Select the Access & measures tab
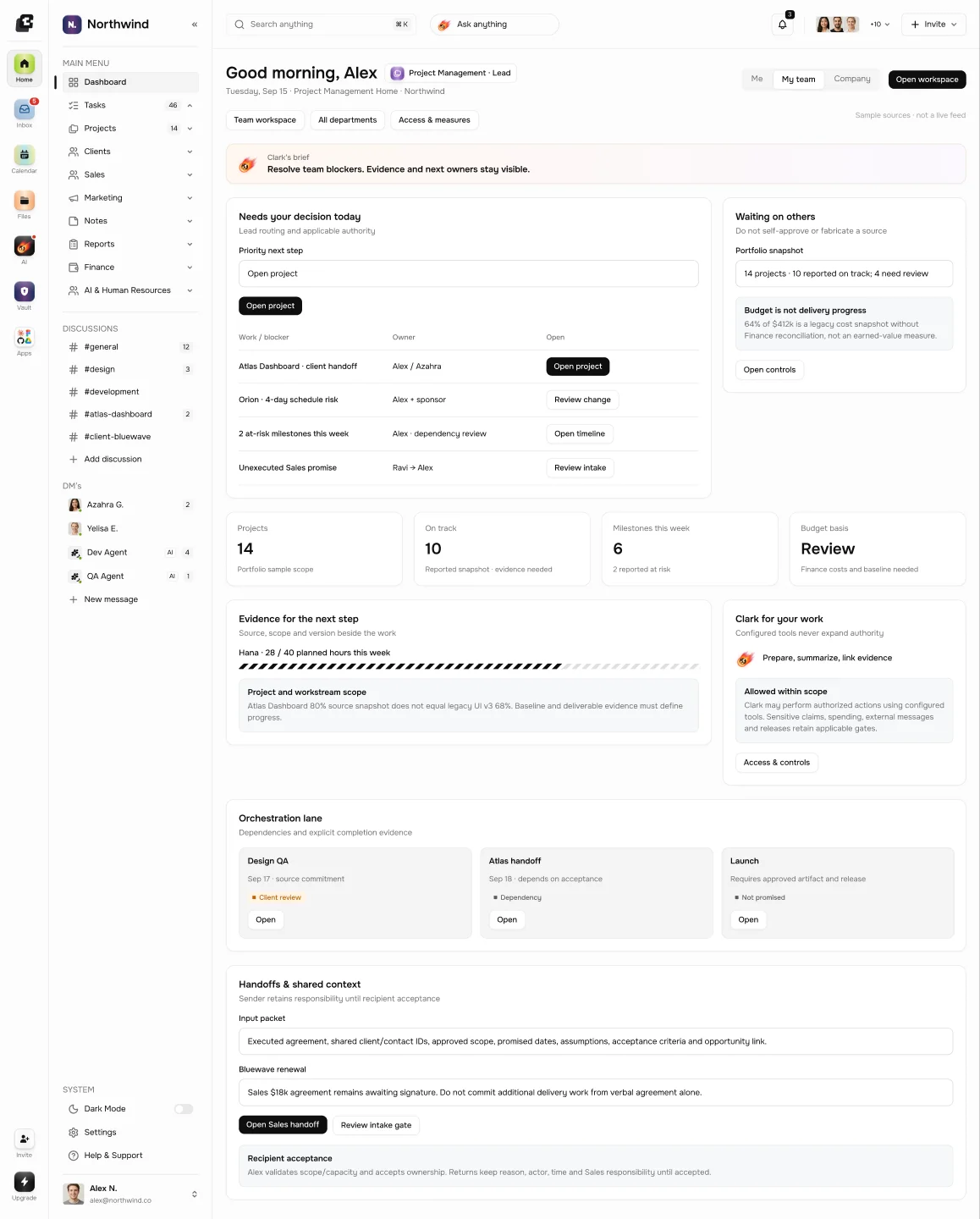This screenshot has width=980, height=1219. coord(434,120)
